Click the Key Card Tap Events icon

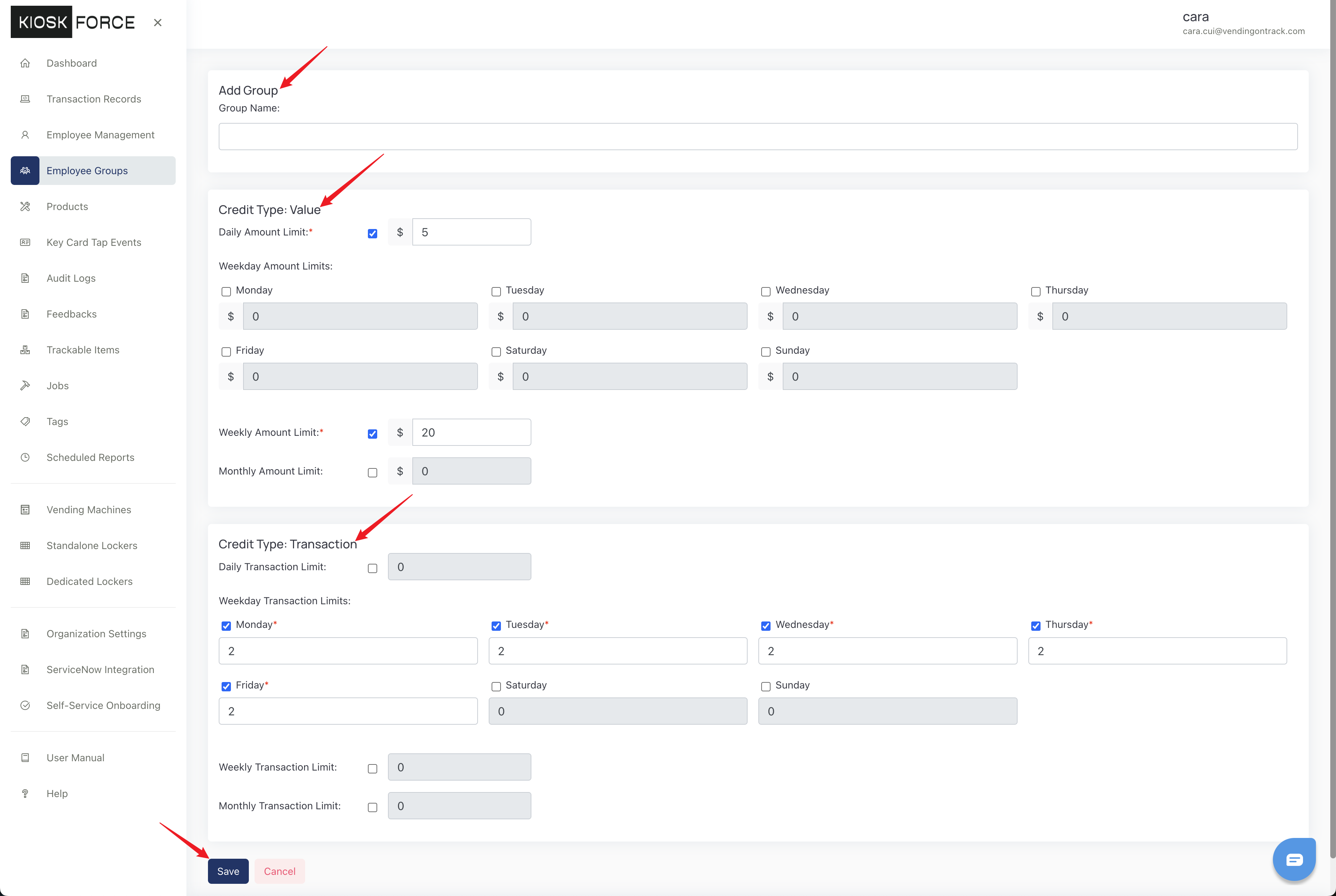click(x=25, y=242)
